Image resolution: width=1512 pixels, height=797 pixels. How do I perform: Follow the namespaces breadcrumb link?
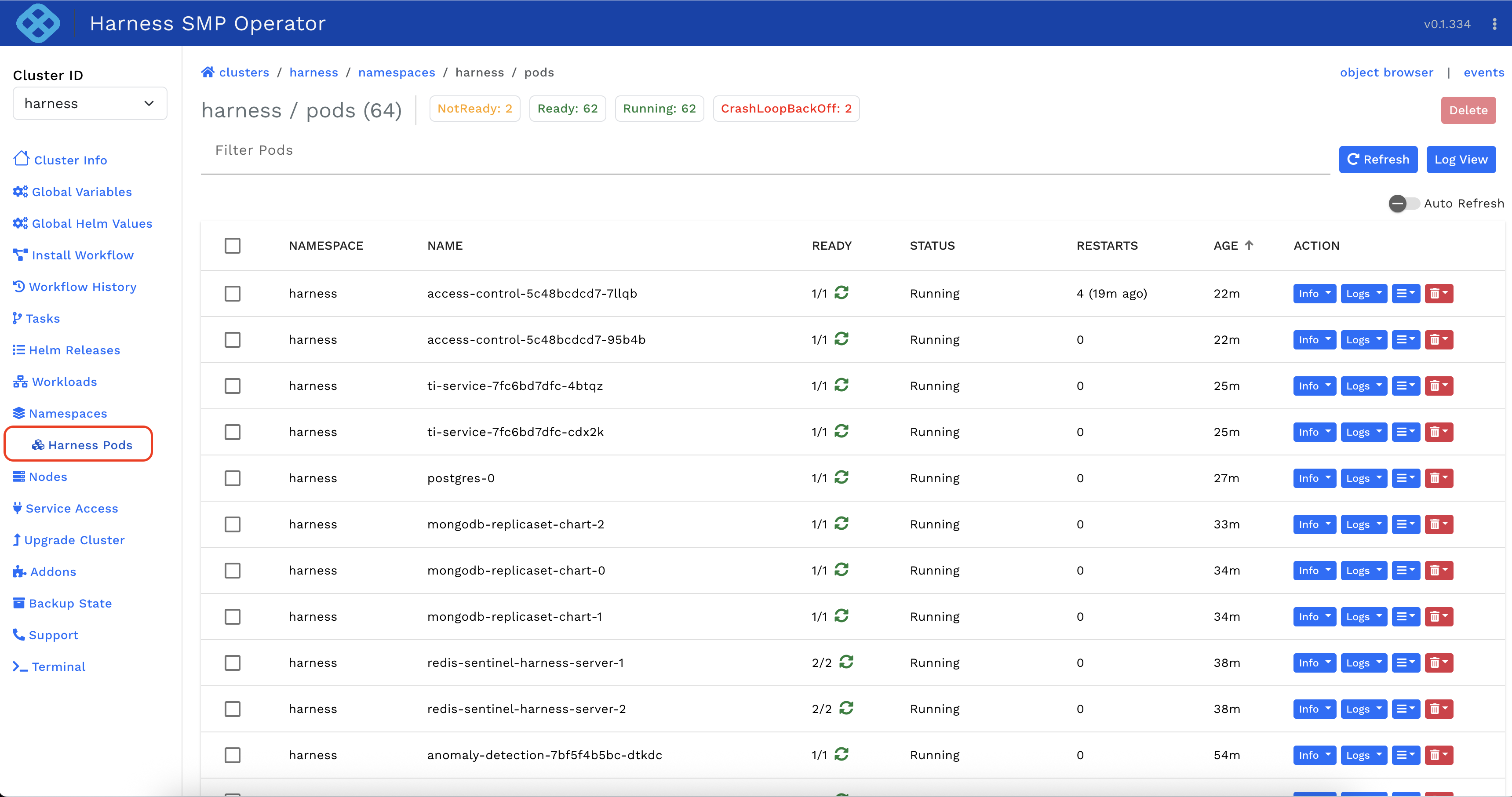pos(397,72)
